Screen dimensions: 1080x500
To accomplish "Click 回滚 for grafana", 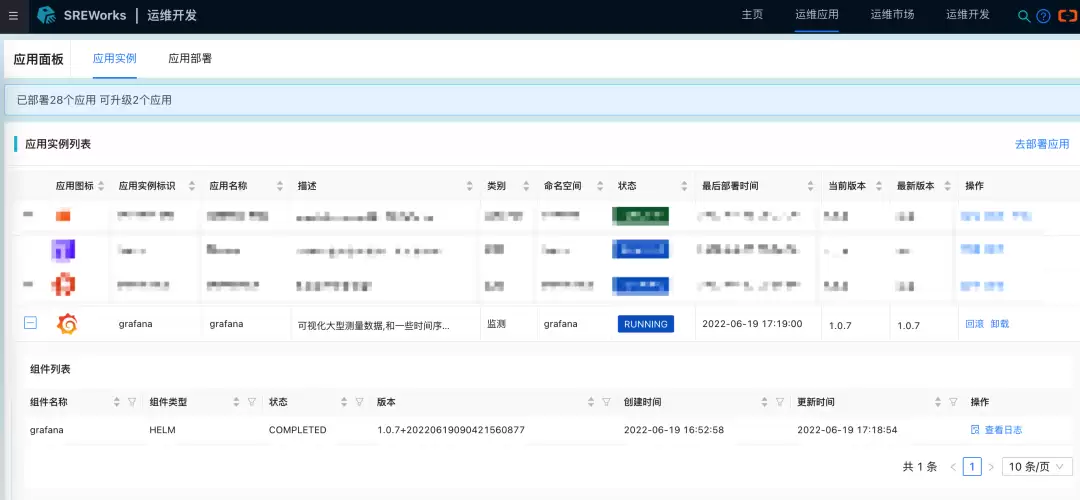I will pyautogui.click(x=975, y=324).
